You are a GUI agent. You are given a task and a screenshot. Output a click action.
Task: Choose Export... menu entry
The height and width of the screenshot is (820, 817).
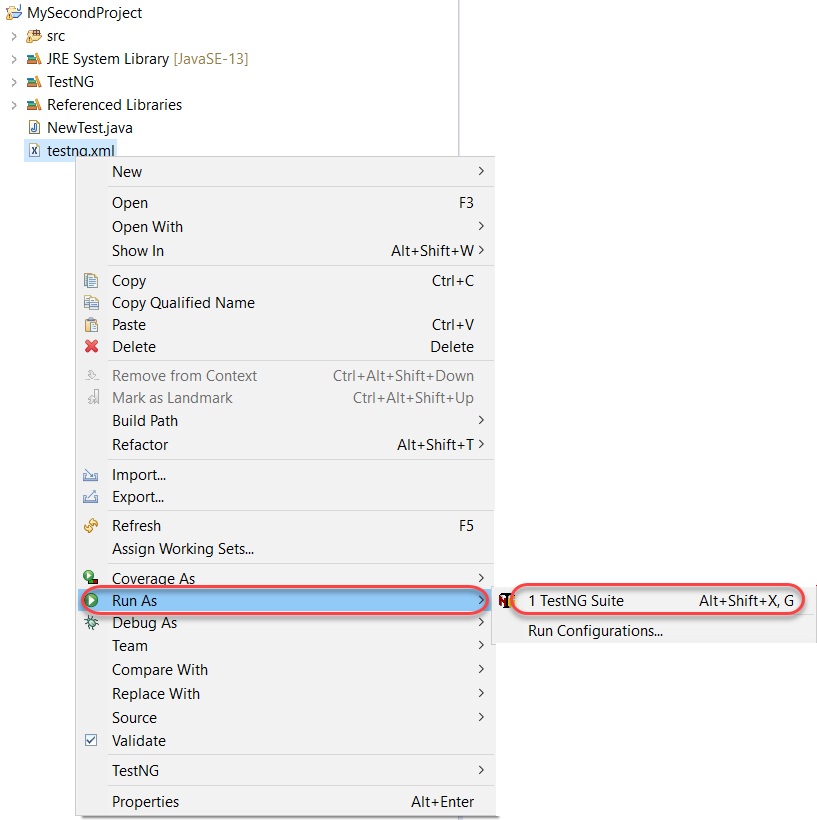pos(286,497)
